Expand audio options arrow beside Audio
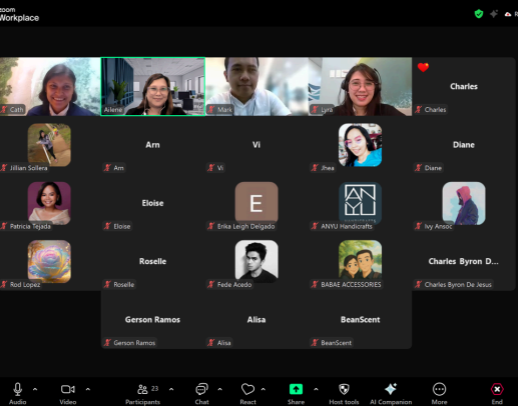 coord(35,389)
